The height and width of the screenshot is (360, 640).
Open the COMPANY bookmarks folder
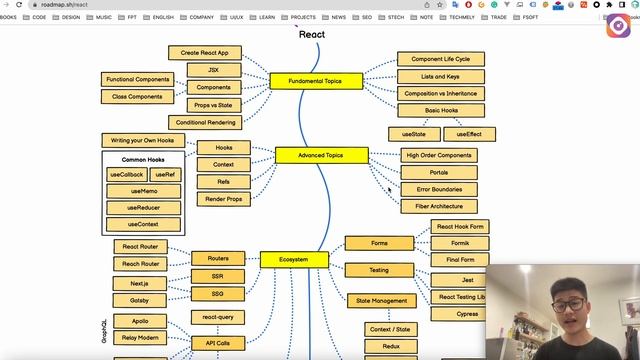click(197, 18)
